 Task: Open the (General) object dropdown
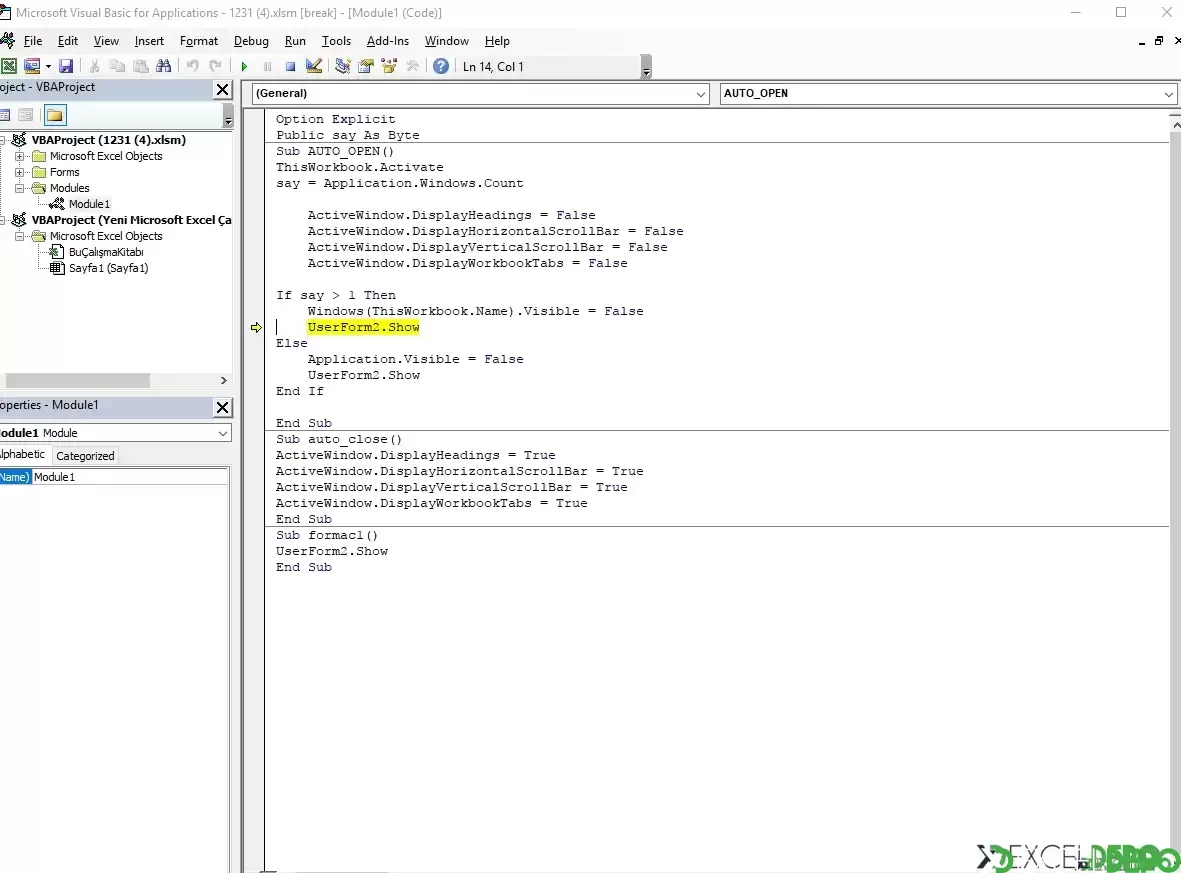point(700,93)
